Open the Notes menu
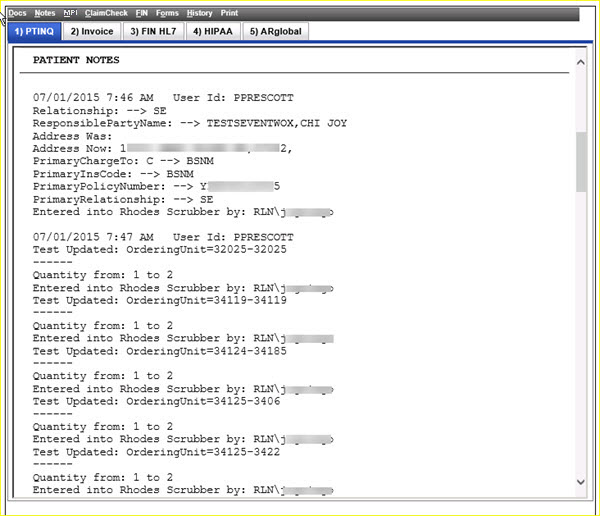 (x=44, y=13)
